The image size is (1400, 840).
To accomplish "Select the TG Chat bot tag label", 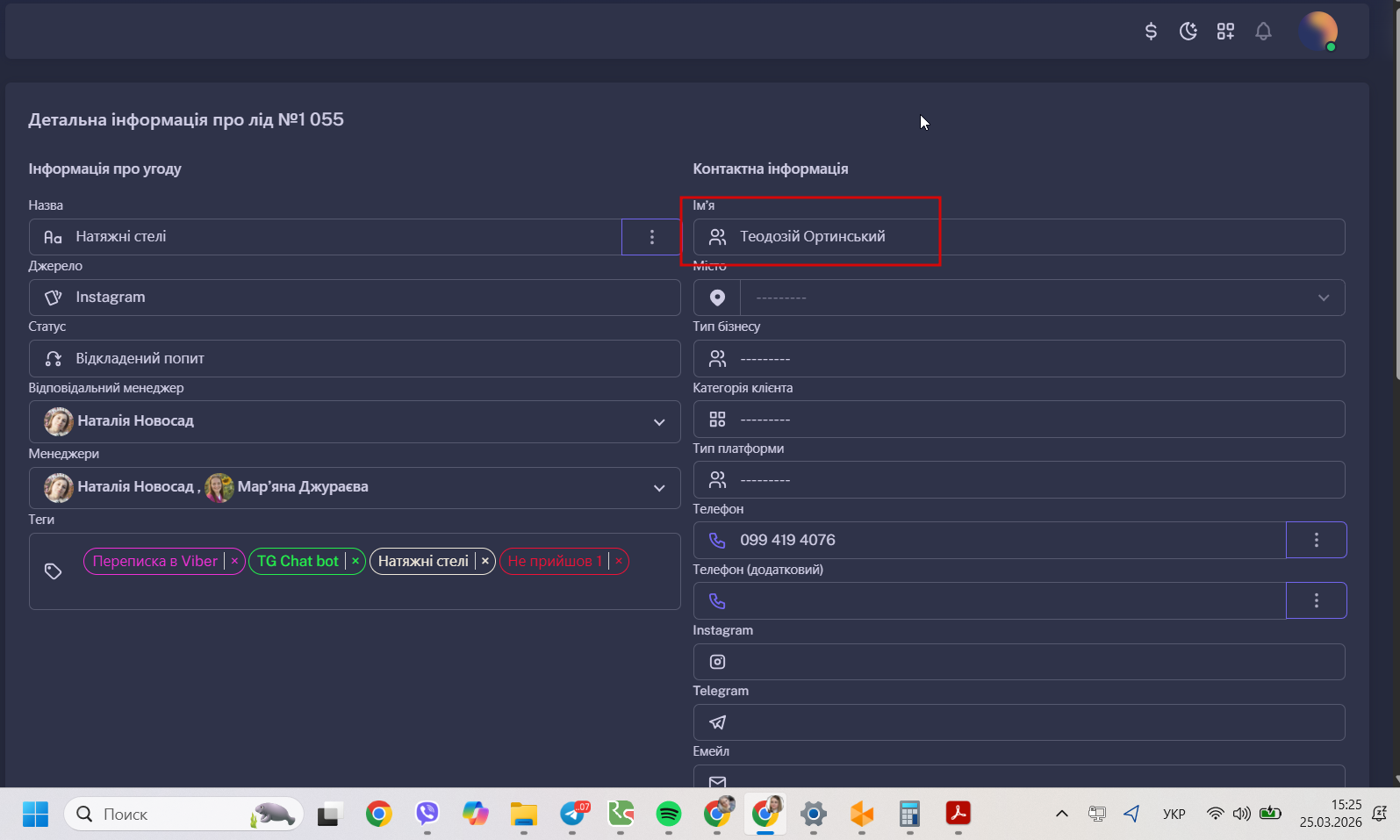I will coord(298,561).
